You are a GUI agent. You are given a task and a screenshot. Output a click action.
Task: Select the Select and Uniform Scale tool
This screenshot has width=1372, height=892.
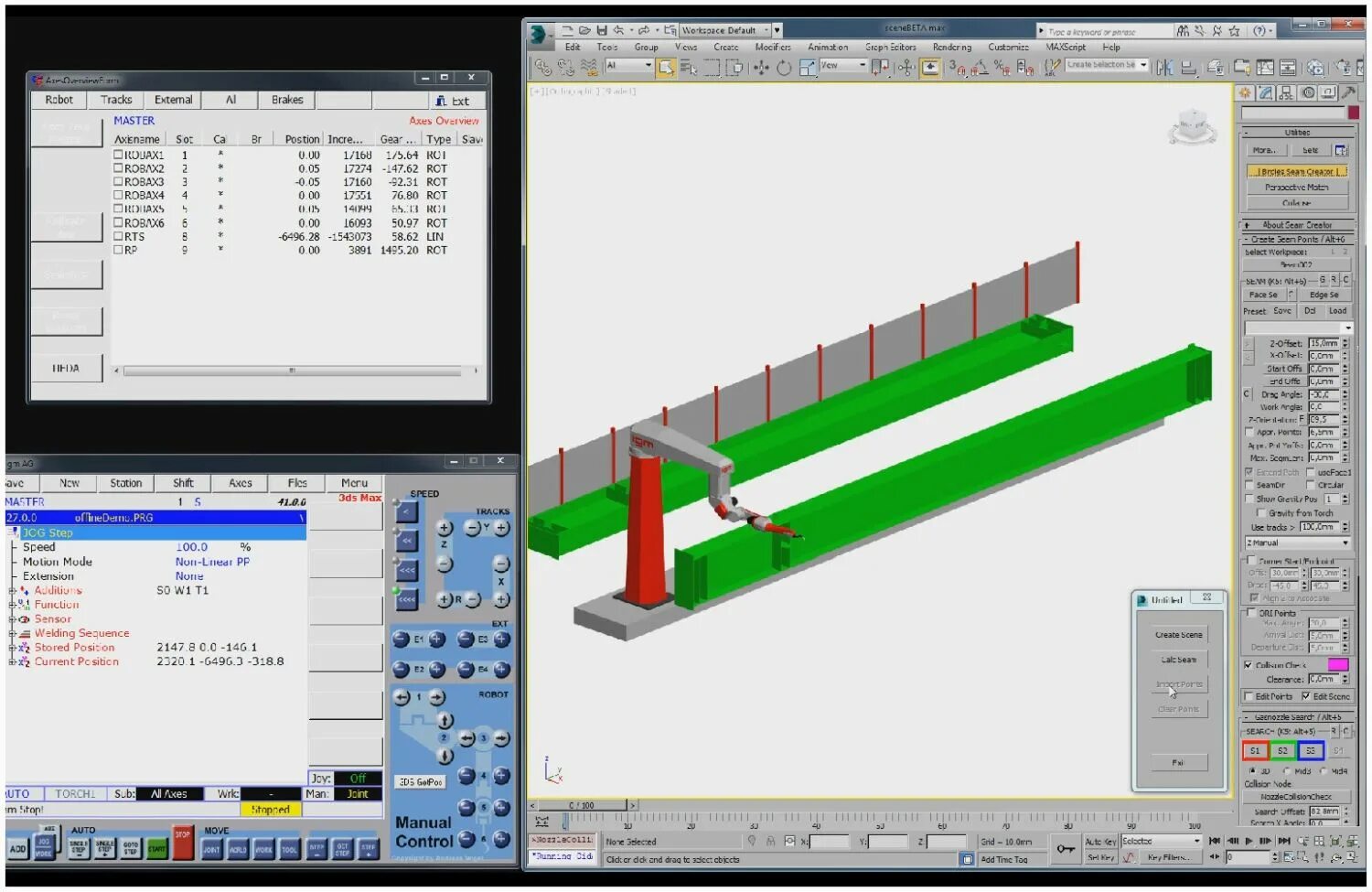(807, 67)
